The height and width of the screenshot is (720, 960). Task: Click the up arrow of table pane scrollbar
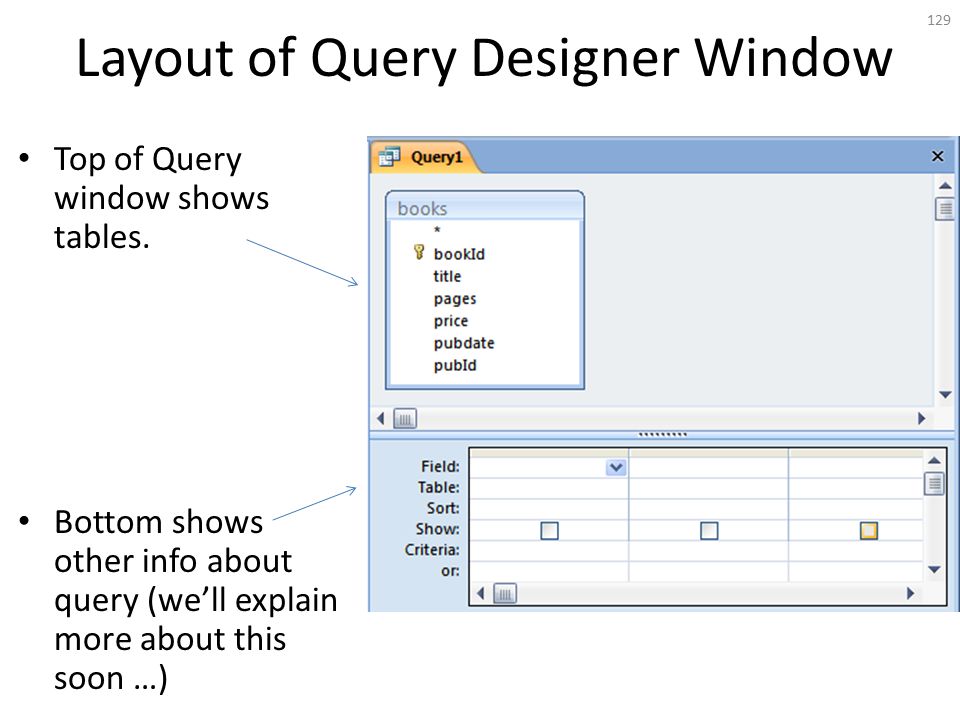pos(945,186)
